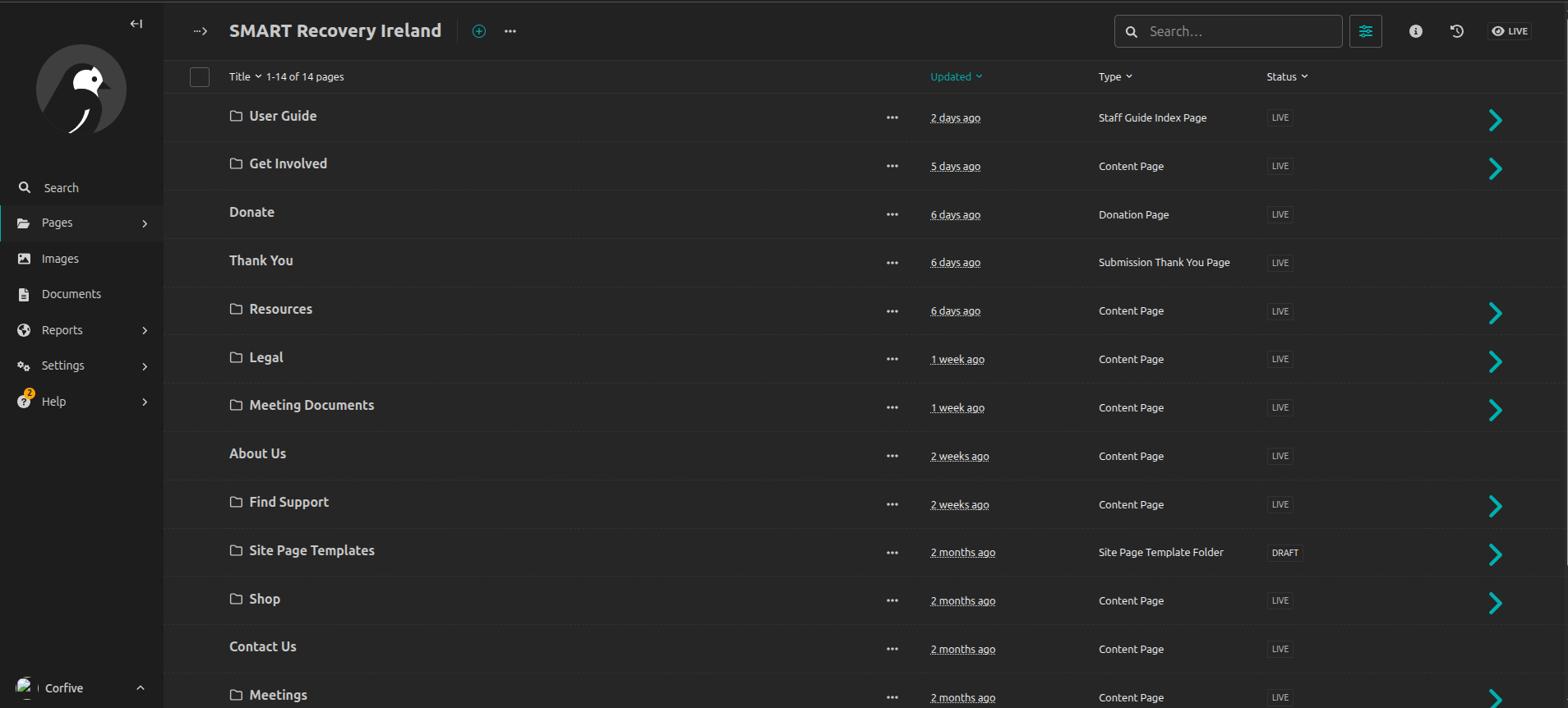Click the LIVE view button in header

pos(1510,31)
